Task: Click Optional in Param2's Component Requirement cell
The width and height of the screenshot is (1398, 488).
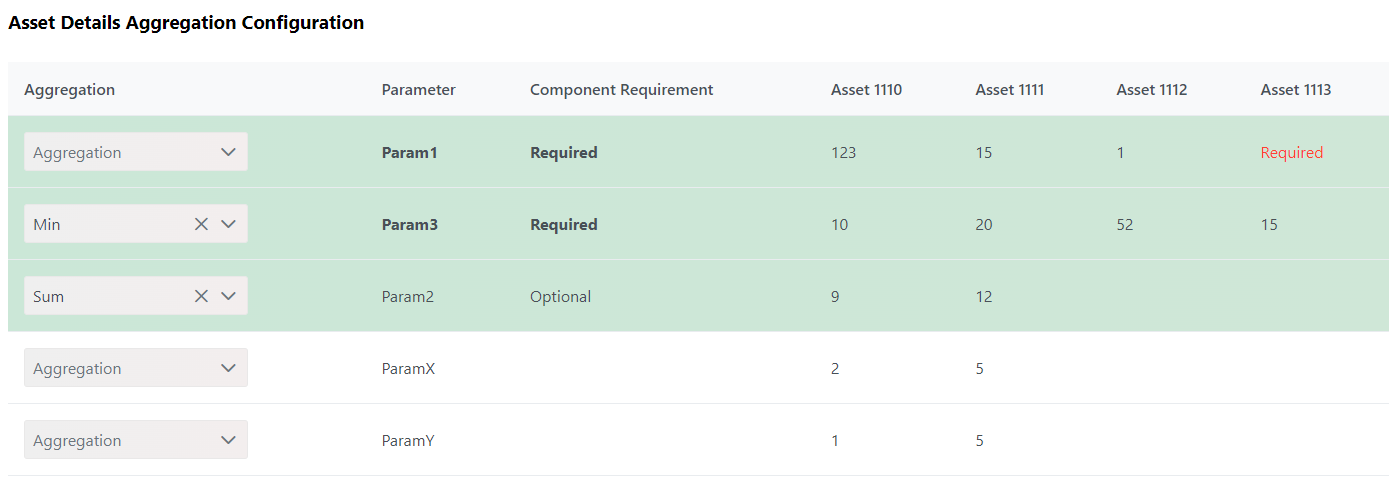Action: [x=561, y=297]
